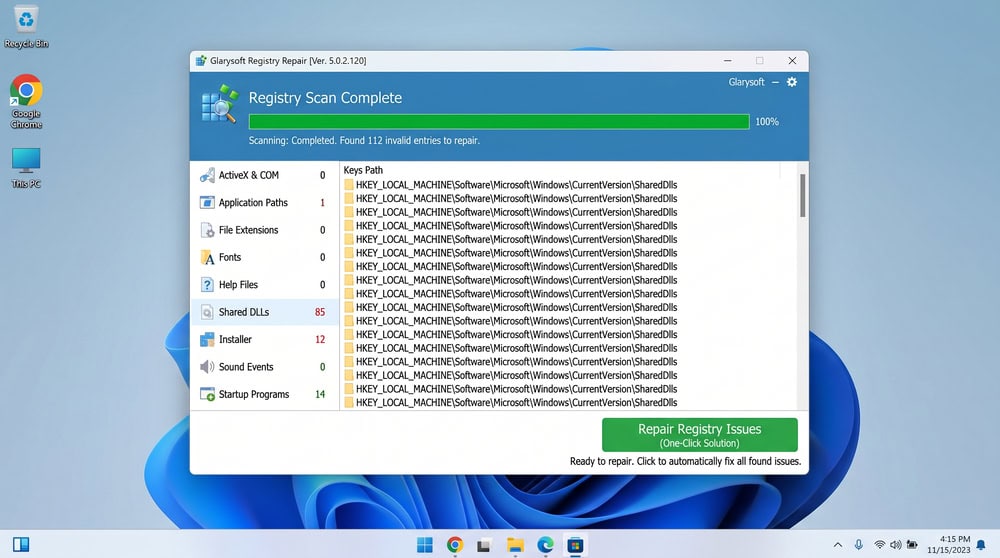
Task: Click the volume speaker tray icon
Action: click(896, 545)
